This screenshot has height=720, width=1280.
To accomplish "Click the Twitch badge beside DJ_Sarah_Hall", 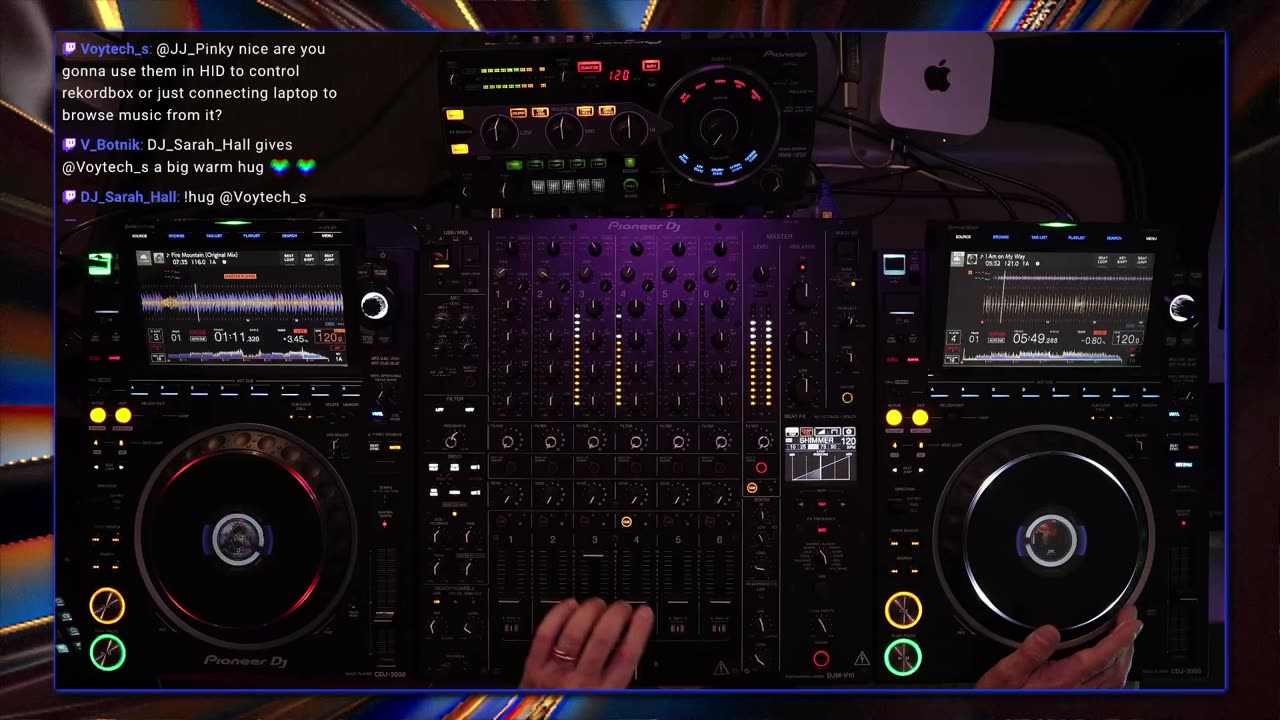I will (69, 197).
